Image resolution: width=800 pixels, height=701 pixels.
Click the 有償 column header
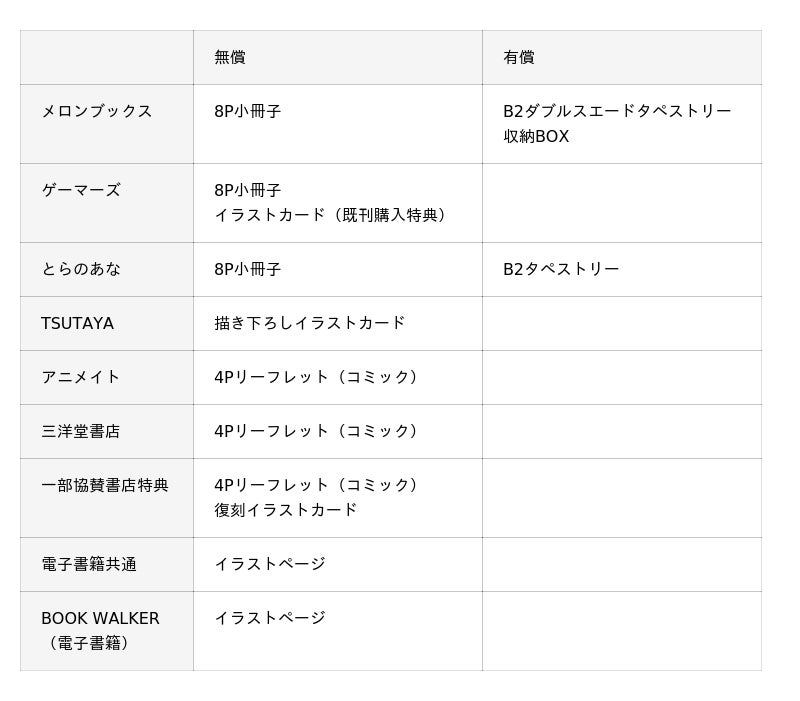tap(519, 58)
